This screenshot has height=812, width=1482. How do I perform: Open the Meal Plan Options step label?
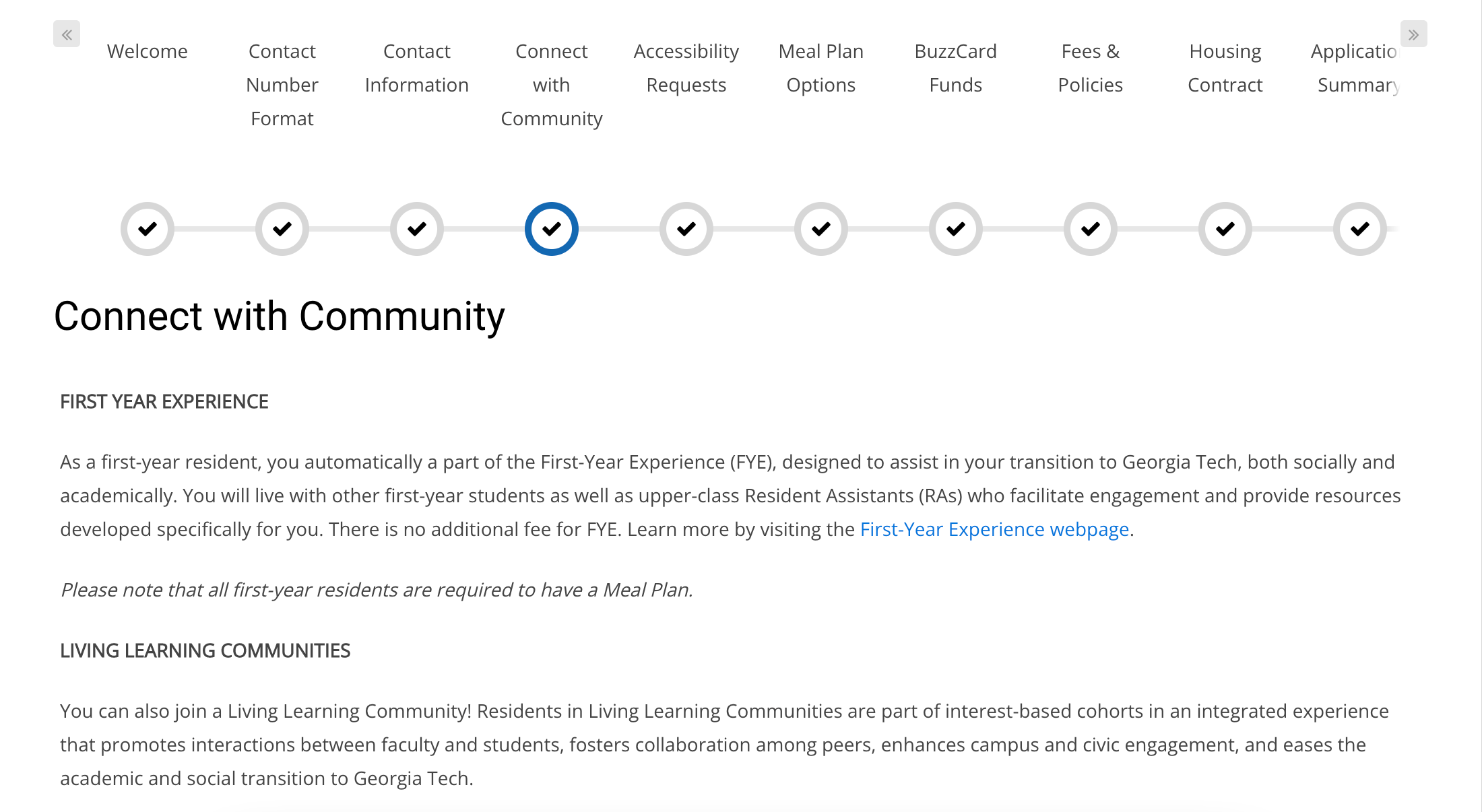(x=820, y=67)
